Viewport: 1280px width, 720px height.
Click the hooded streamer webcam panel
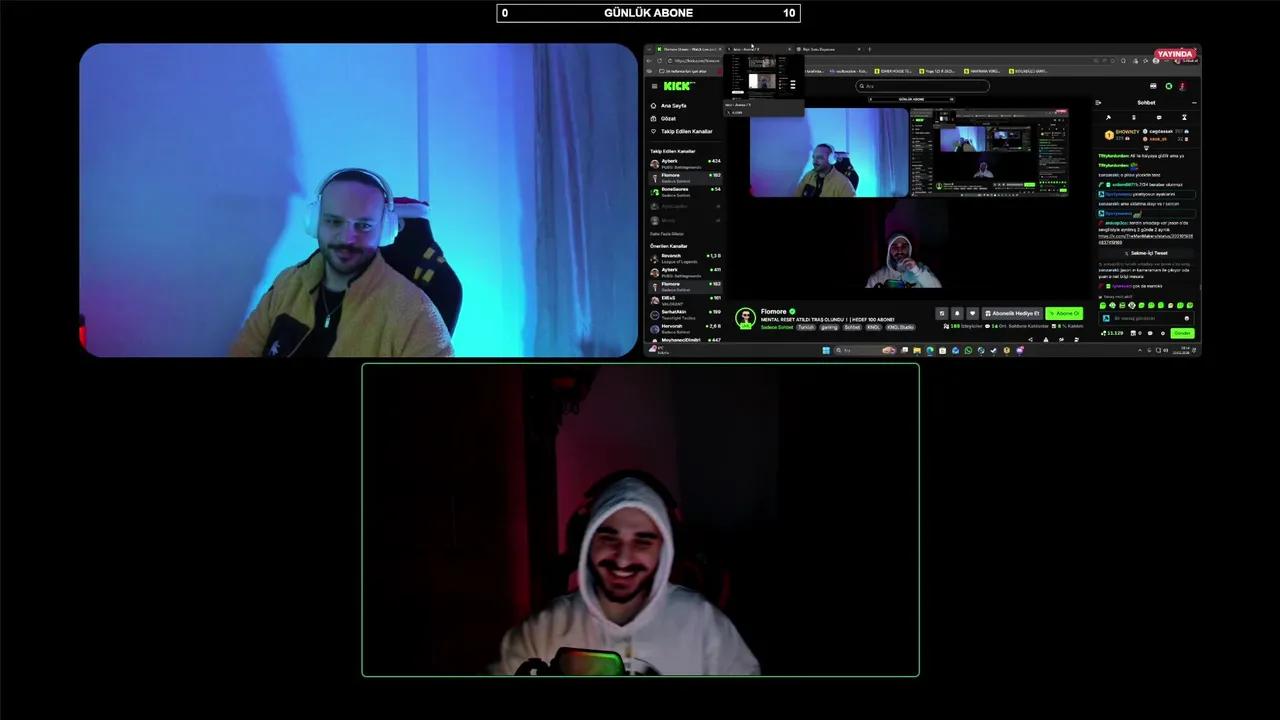pyautogui.click(x=640, y=520)
